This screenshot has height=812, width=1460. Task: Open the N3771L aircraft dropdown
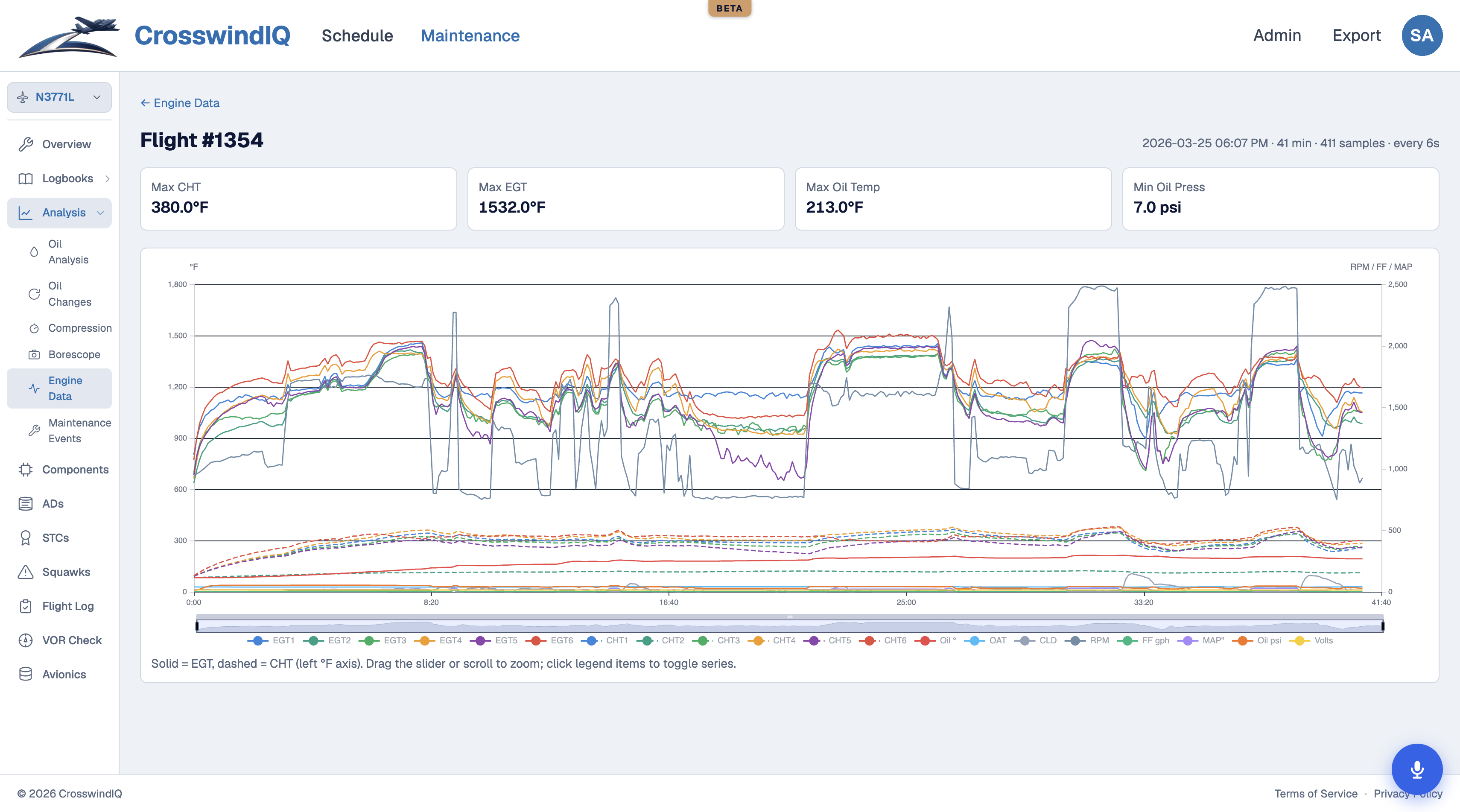point(59,97)
